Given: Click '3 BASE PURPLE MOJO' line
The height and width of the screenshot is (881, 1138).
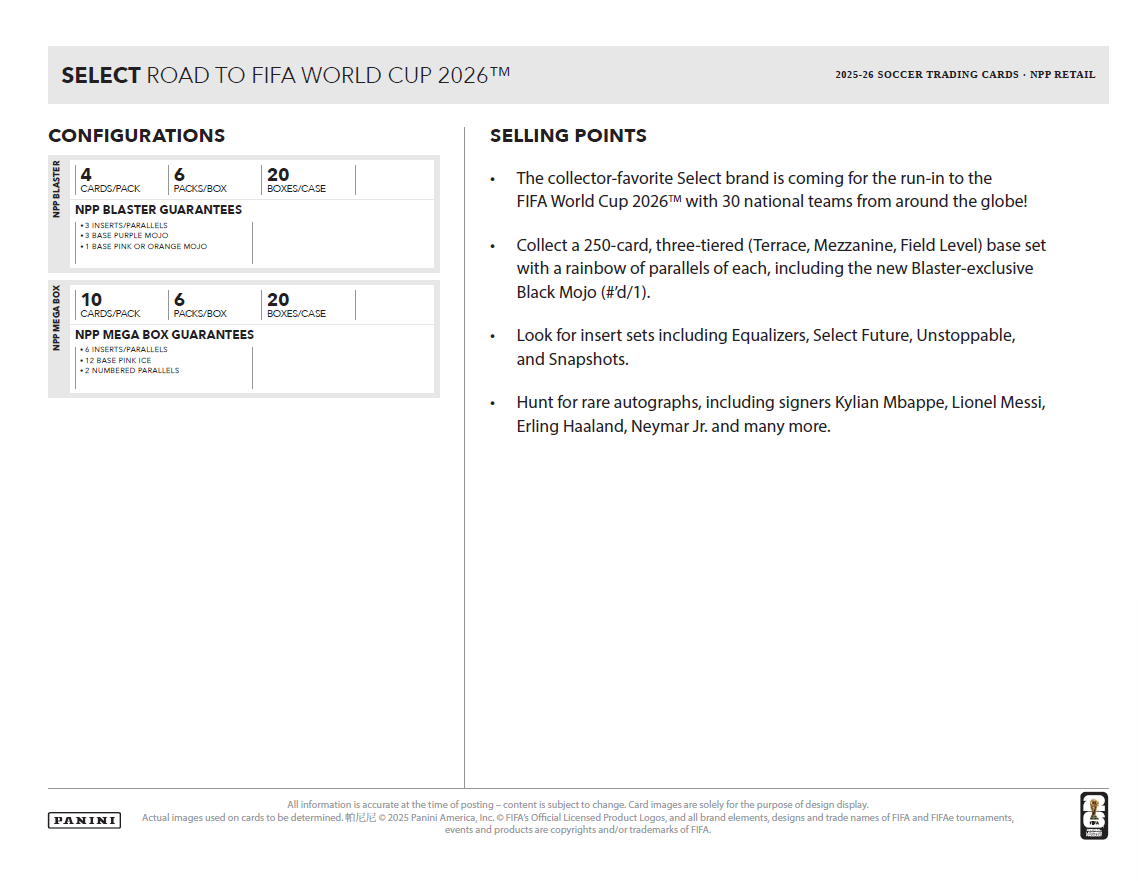Looking at the screenshot, I should point(124,236).
